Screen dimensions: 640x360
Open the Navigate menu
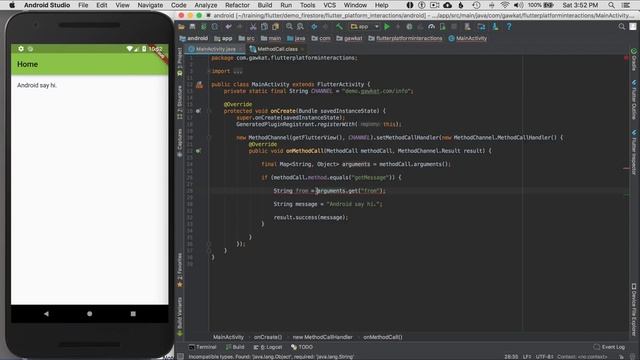click(150, 5)
